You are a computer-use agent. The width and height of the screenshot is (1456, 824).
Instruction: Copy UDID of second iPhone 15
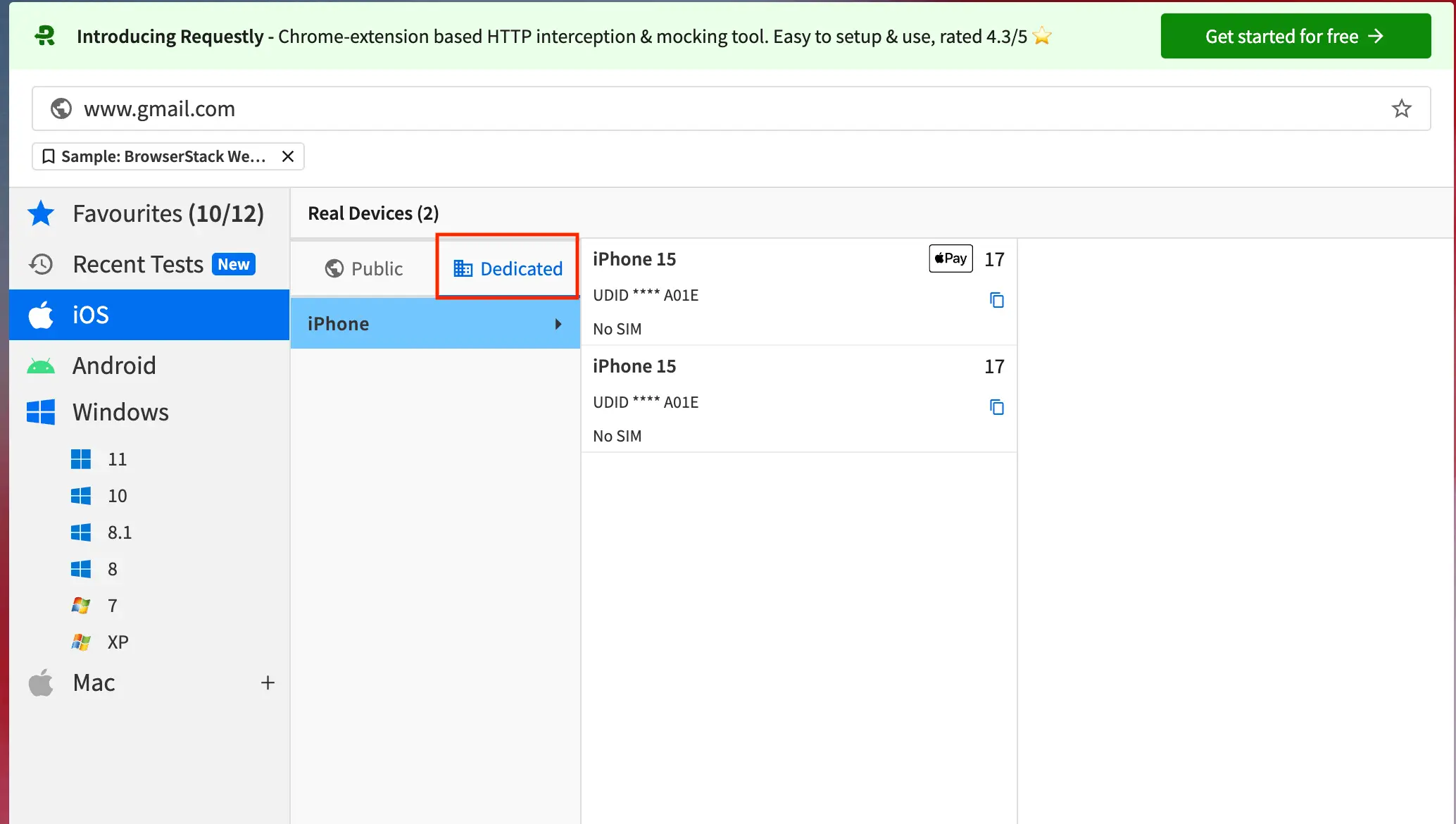(x=997, y=407)
